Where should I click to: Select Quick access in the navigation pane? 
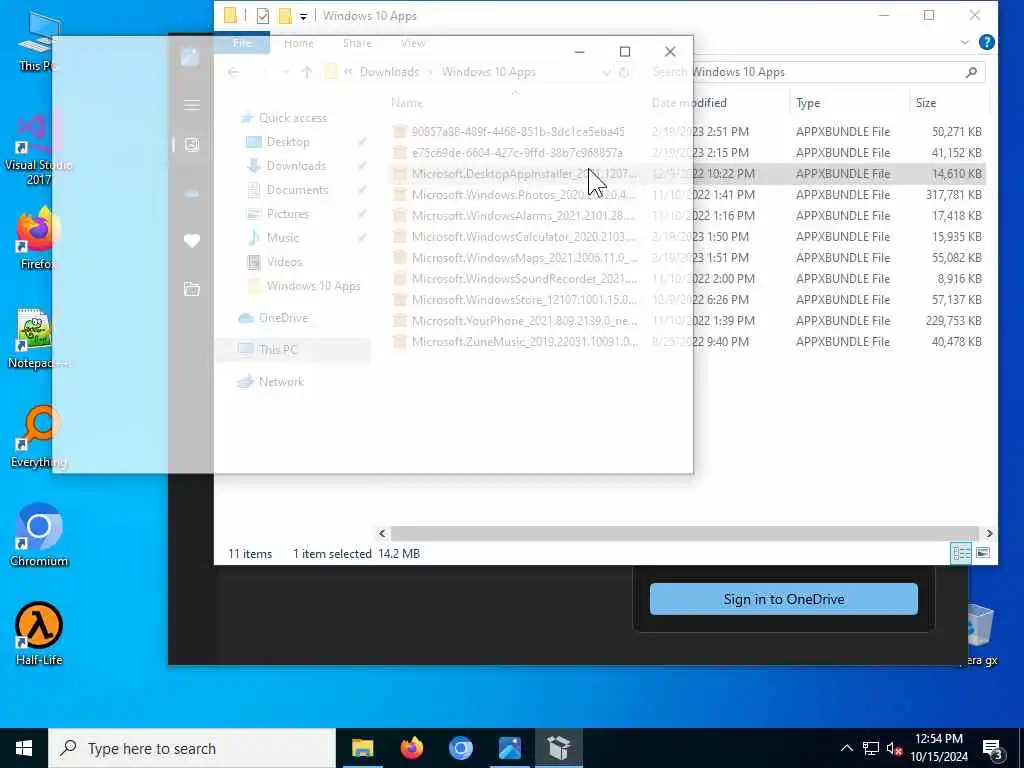[293, 118]
